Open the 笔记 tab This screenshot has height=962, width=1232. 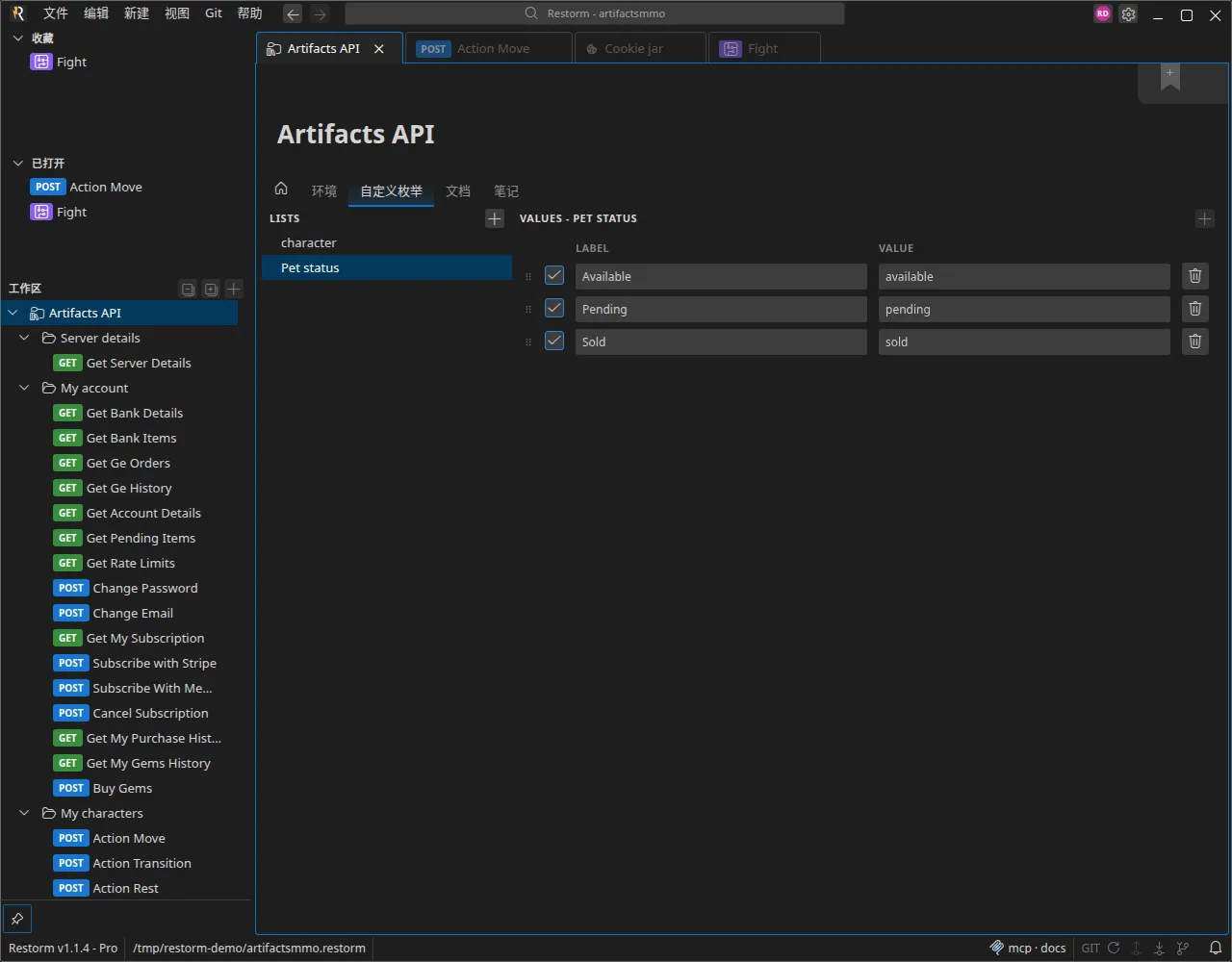(x=506, y=191)
